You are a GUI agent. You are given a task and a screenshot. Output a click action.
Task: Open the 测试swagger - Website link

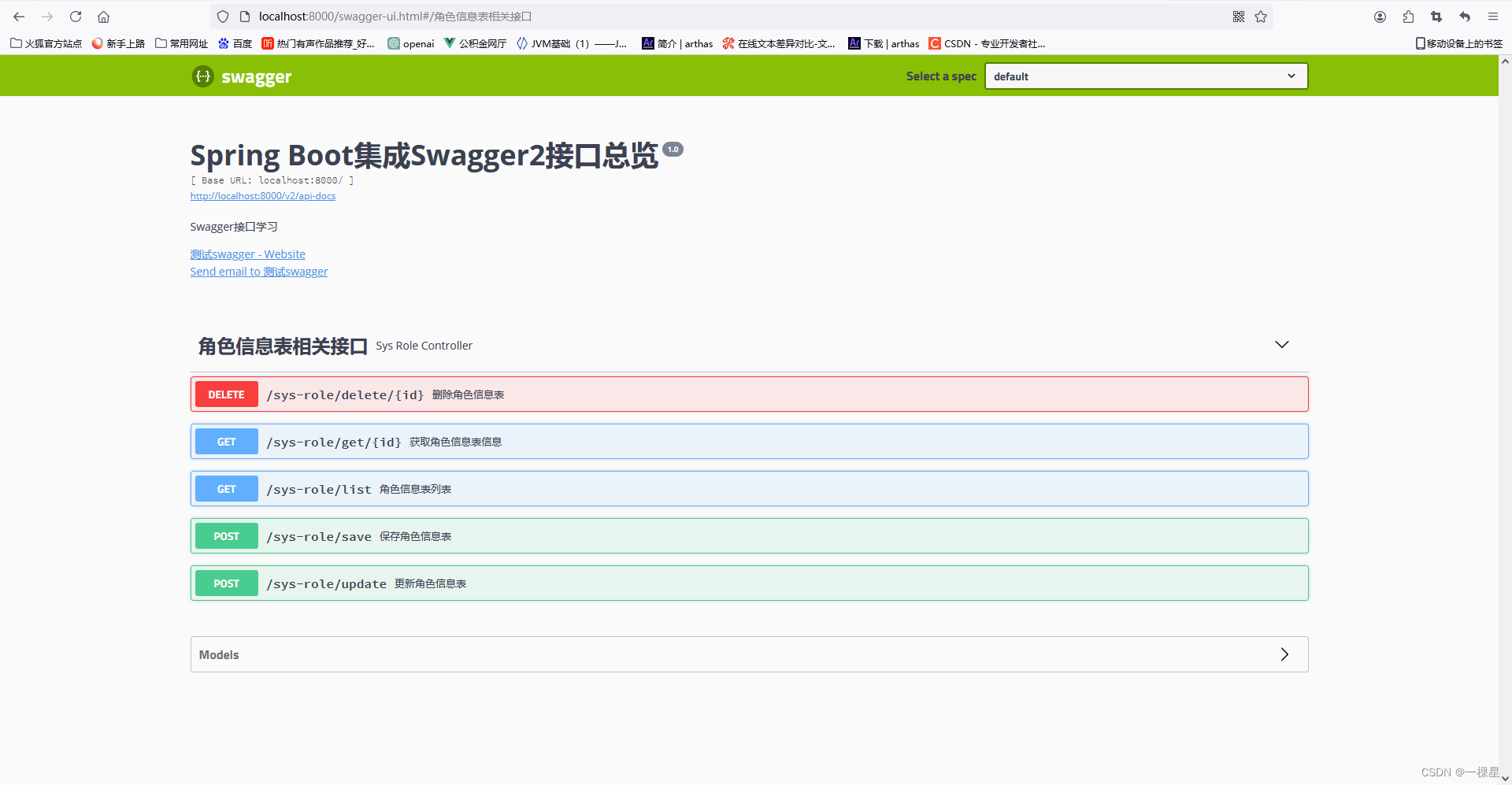248,254
